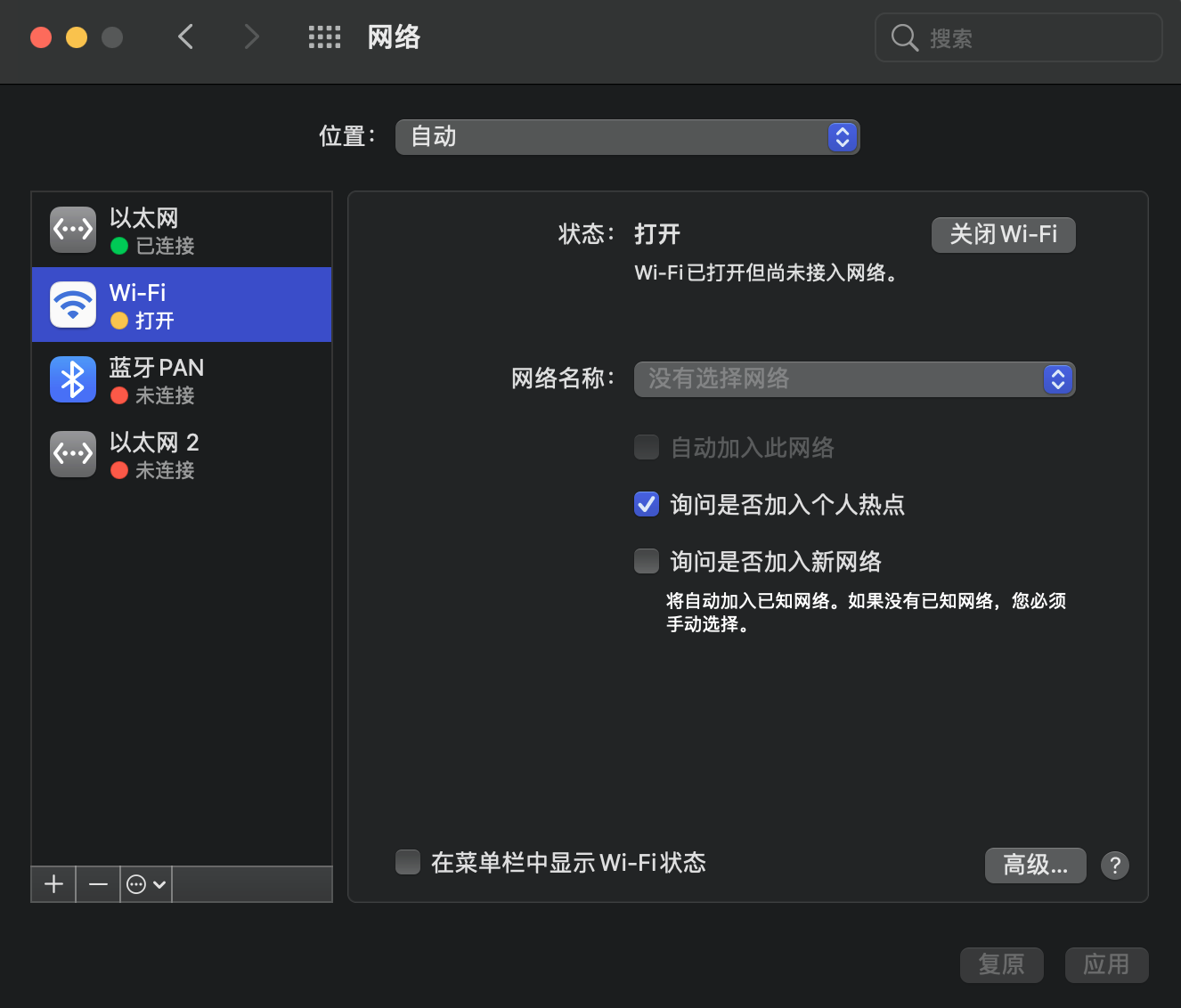Click the 以太网 2 connection icon
The width and height of the screenshot is (1181, 1008).
coord(73,454)
